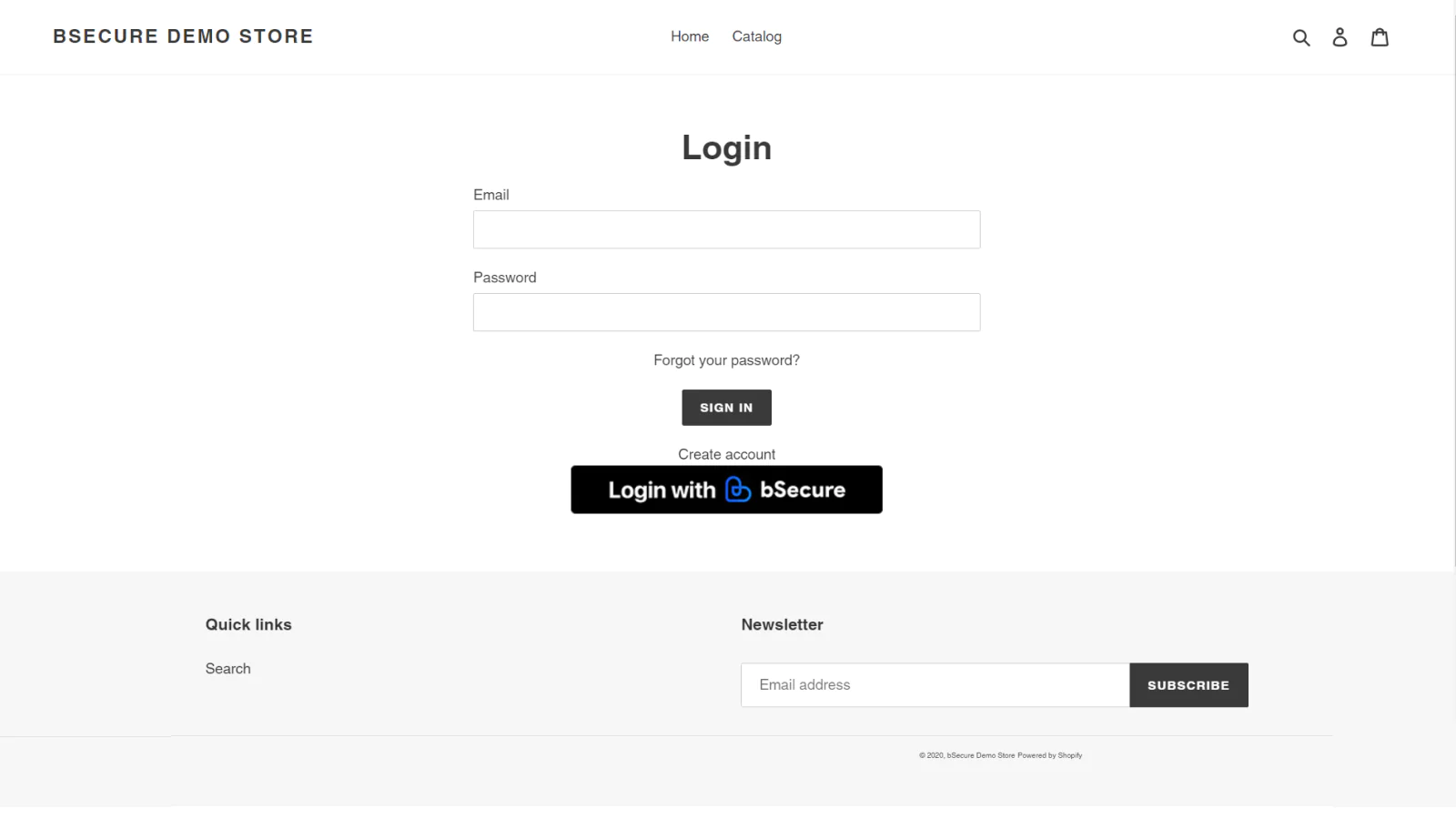This screenshot has height=819, width=1456.
Task: Click the BSECURE DEMO STORE site title
Action: (x=183, y=36)
